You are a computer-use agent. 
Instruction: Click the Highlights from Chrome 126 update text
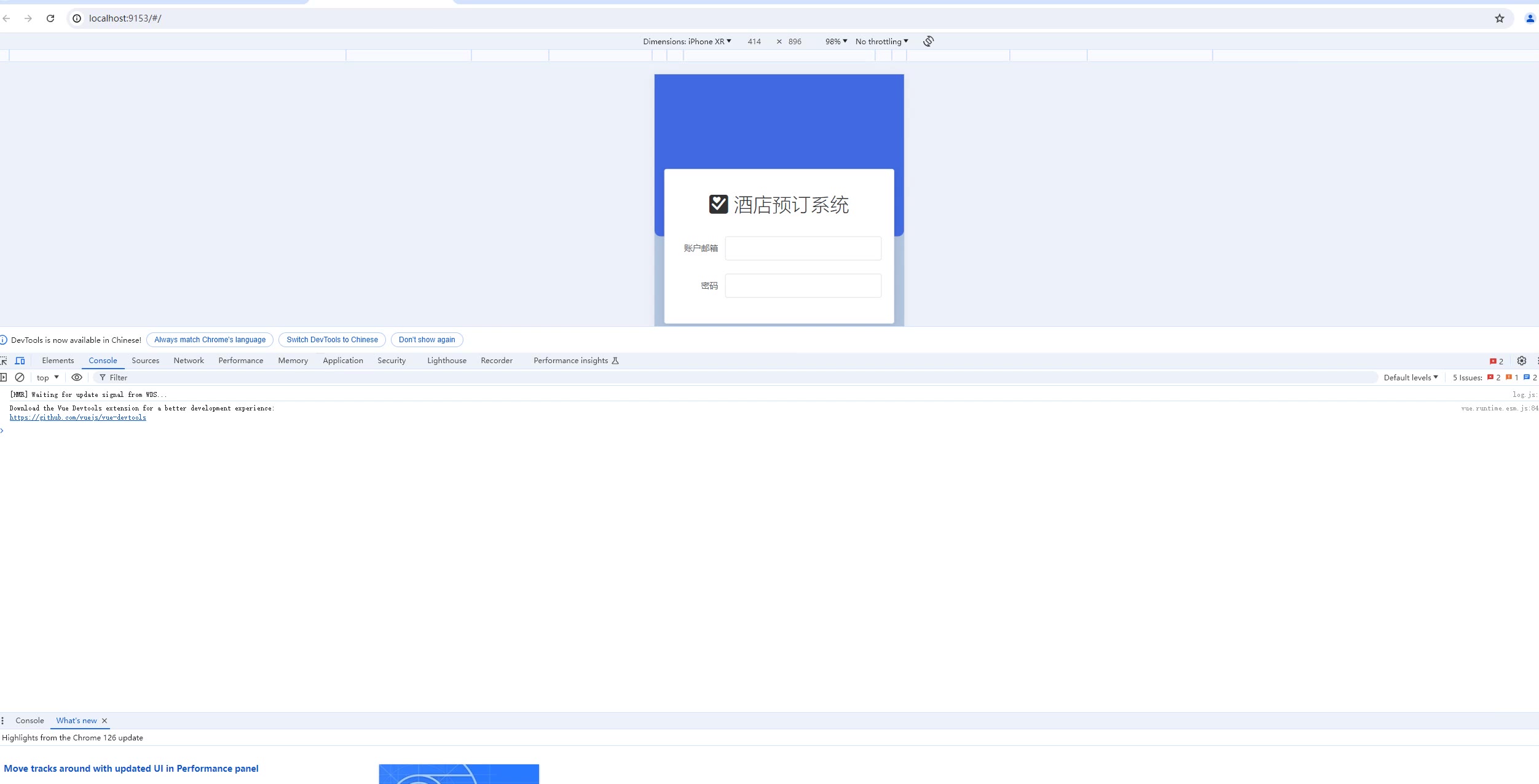tap(73, 738)
